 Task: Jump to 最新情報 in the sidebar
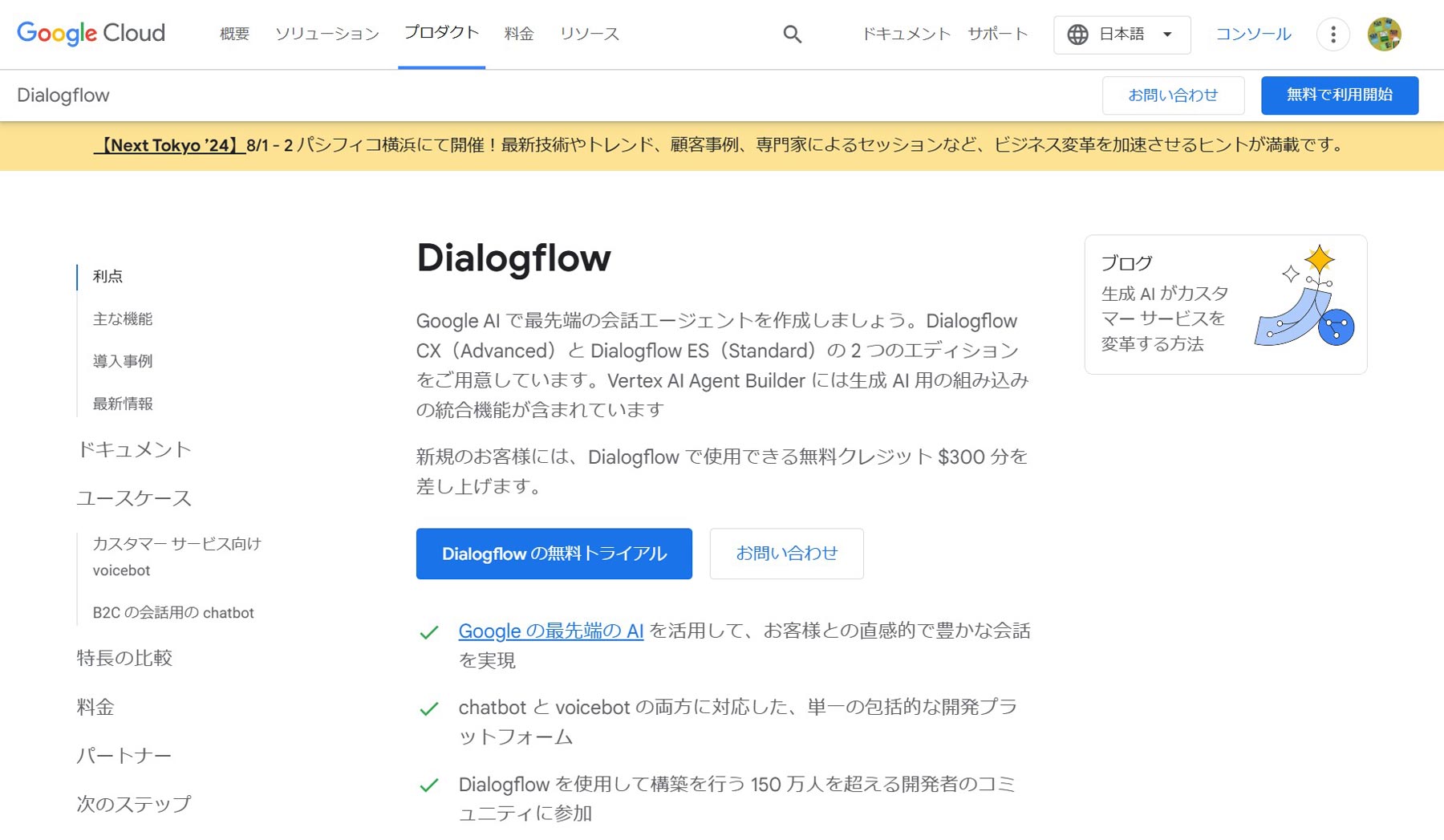(x=122, y=404)
